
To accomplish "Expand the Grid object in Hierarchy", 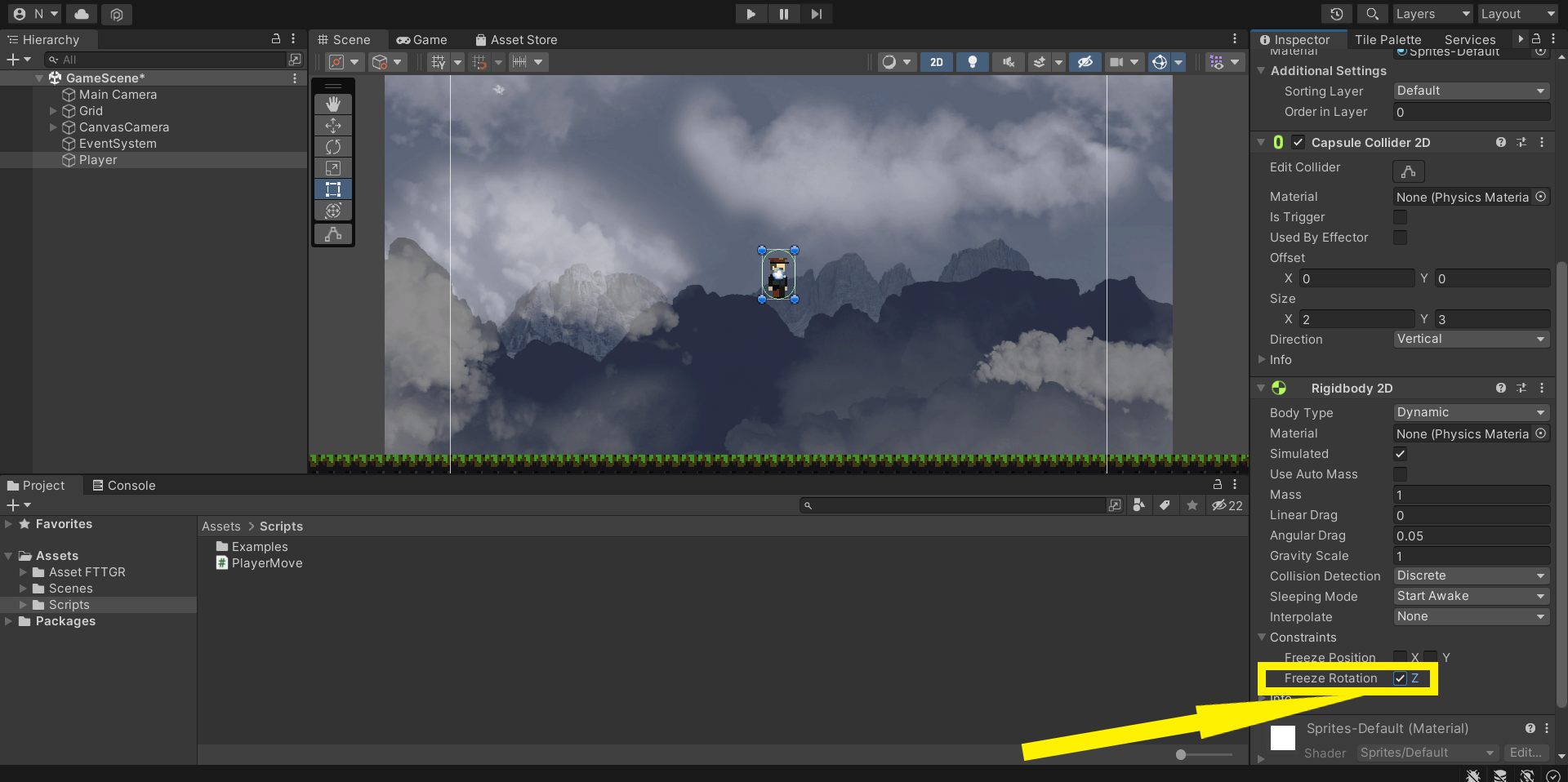I will click(x=53, y=111).
